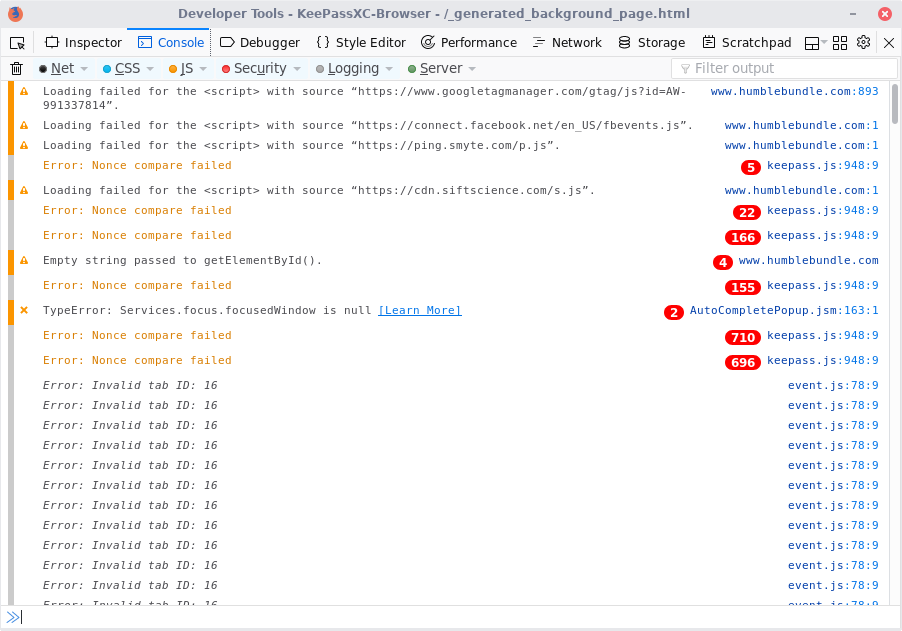Open www.humblebundle.com link for getElementById warning
The width and height of the screenshot is (902, 631).
point(808,260)
